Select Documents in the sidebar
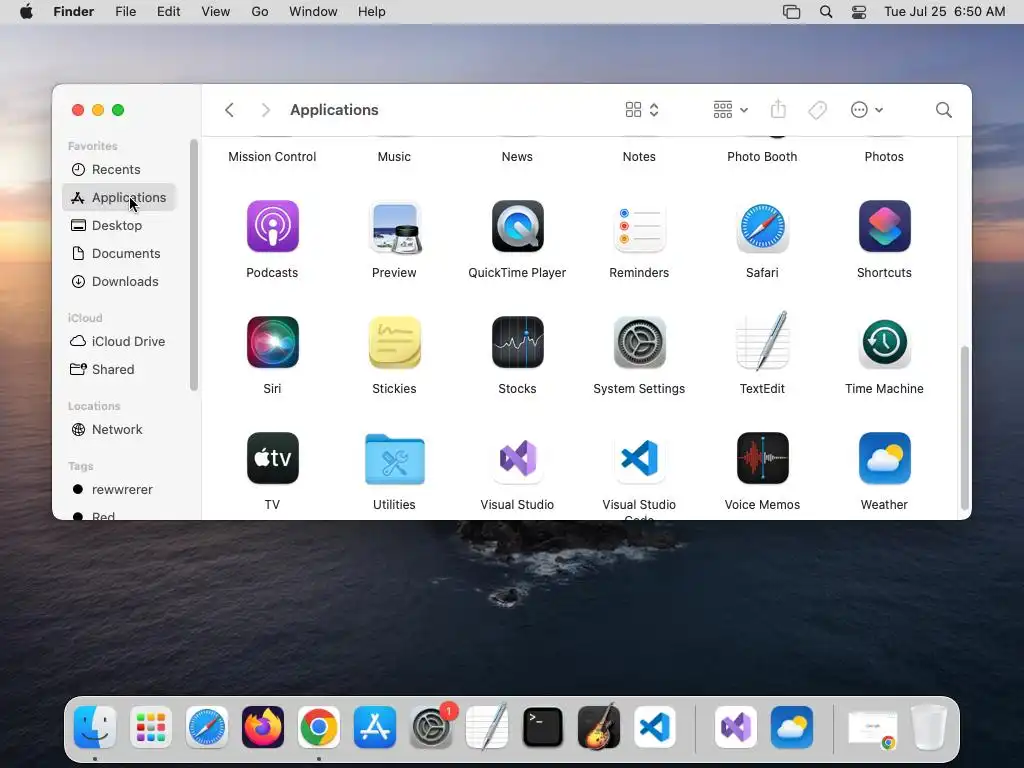This screenshot has width=1024, height=768. tap(120, 253)
